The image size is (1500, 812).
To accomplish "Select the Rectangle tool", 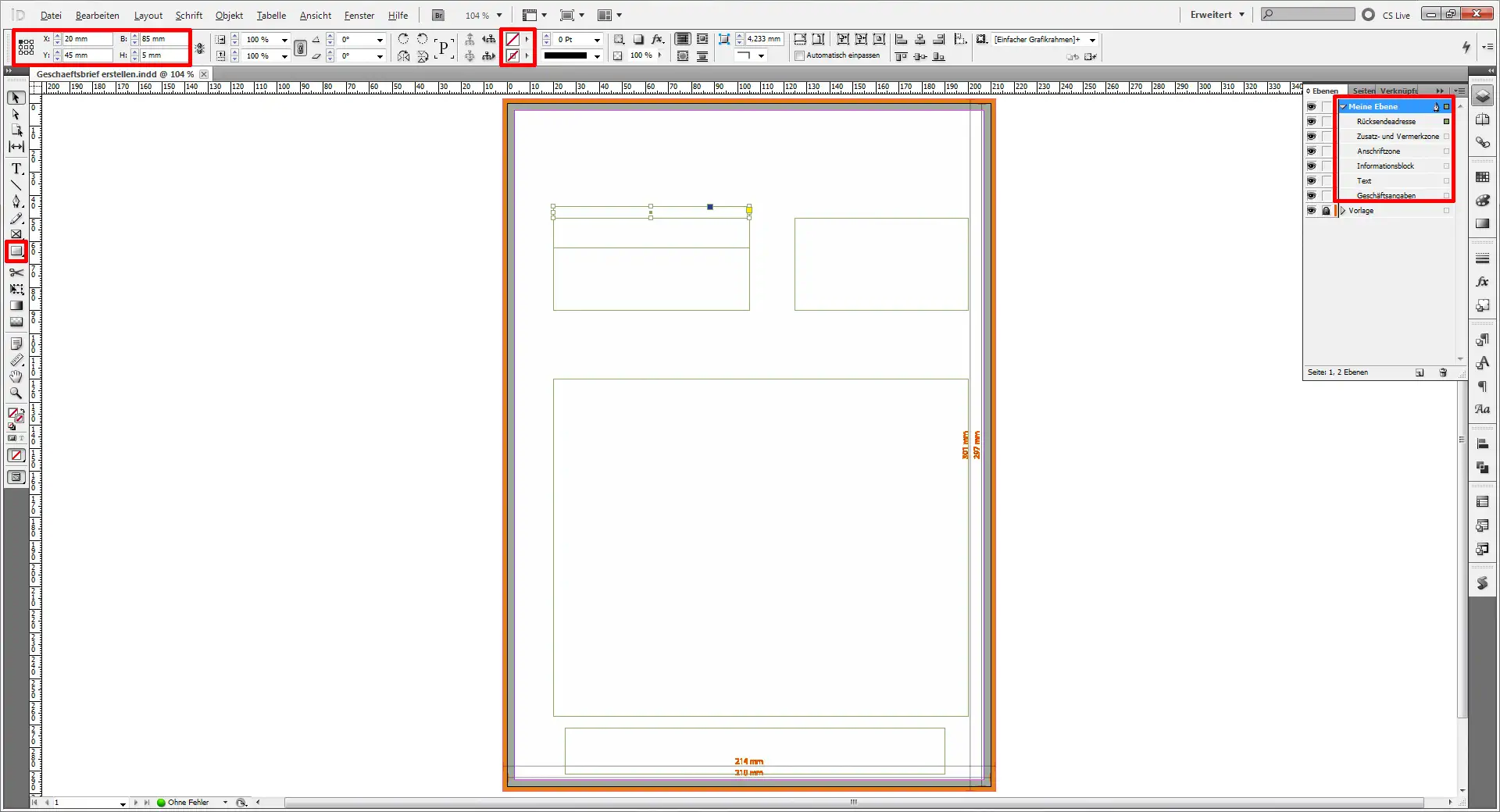I will (x=16, y=251).
